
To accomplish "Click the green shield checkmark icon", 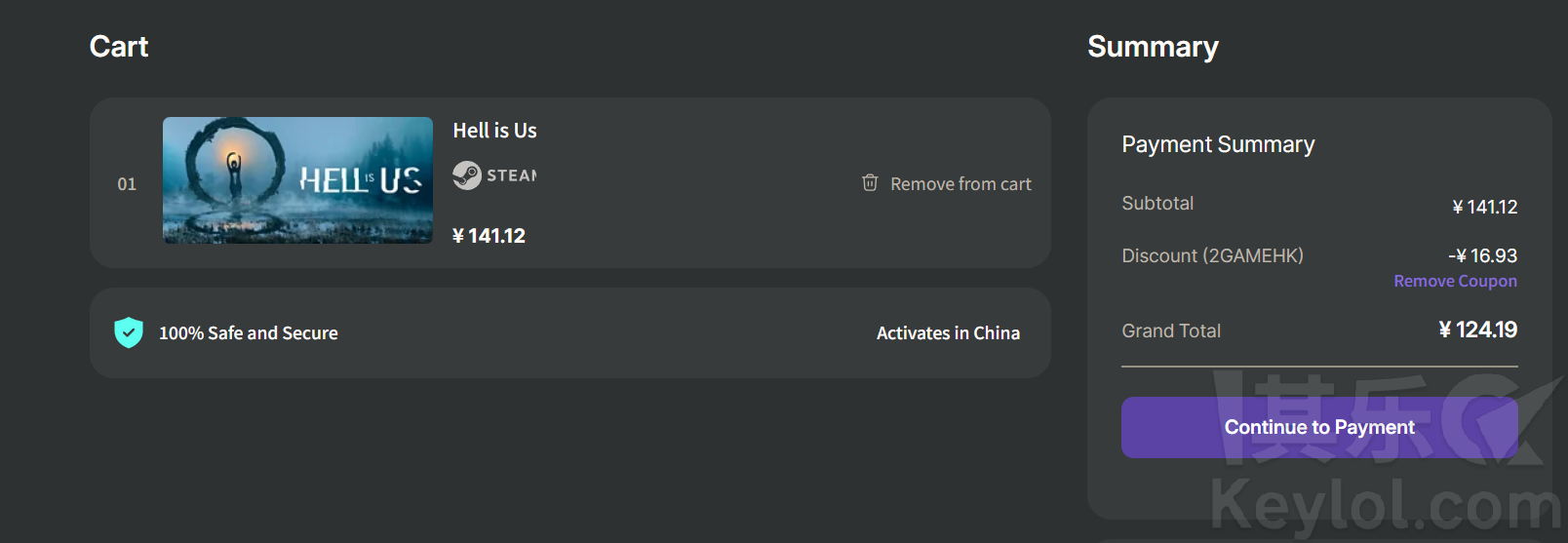I will [129, 332].
